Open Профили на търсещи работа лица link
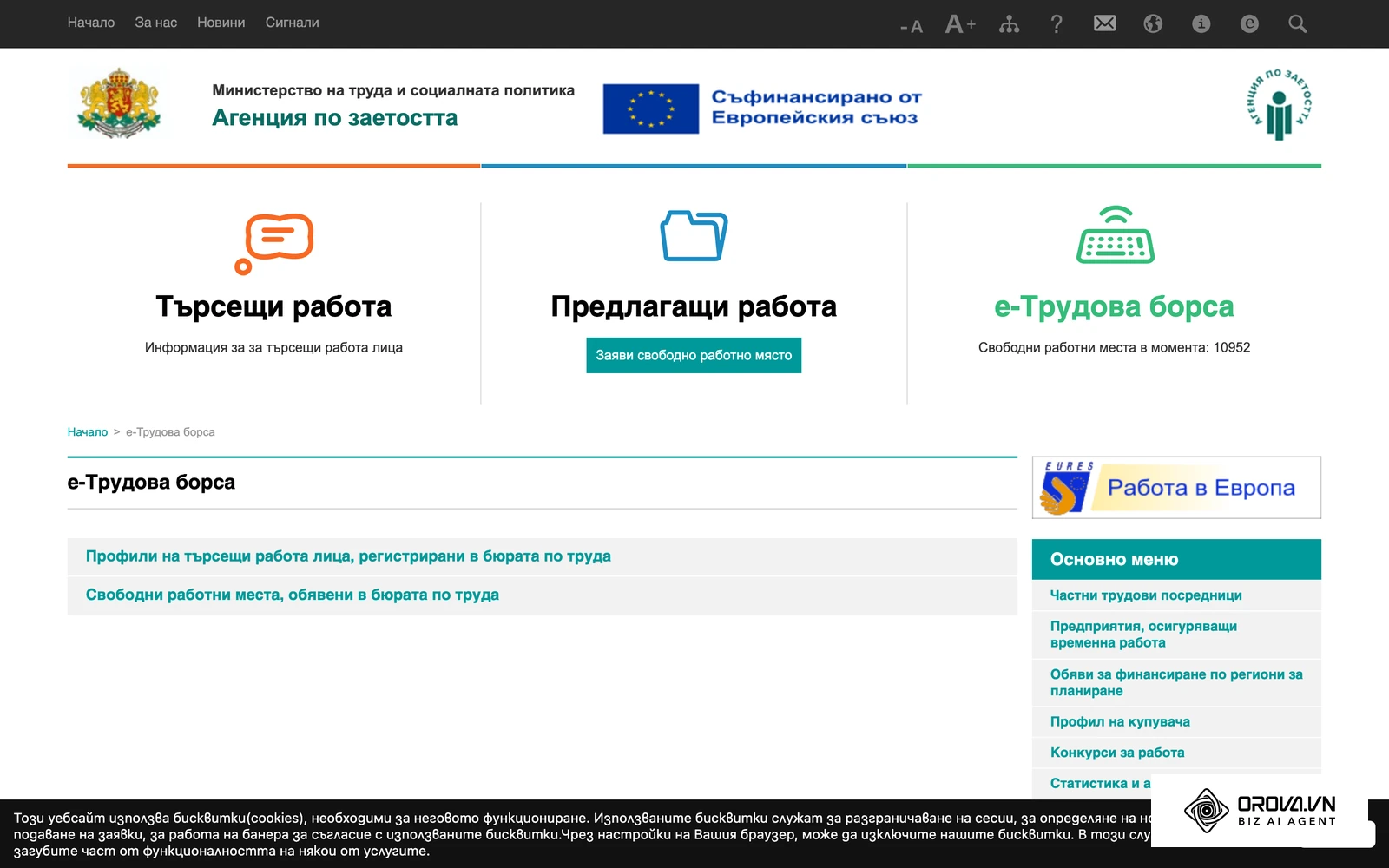The height and width of the screenshot is (868, 1389). [348, 556]
